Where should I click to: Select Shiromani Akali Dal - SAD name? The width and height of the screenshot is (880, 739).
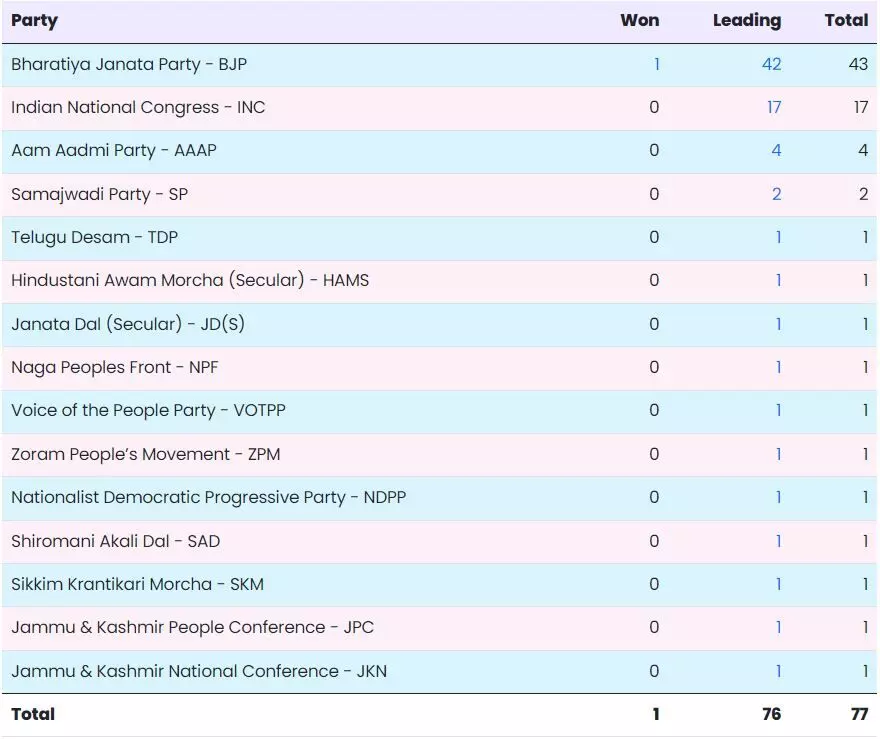[116, 541]
